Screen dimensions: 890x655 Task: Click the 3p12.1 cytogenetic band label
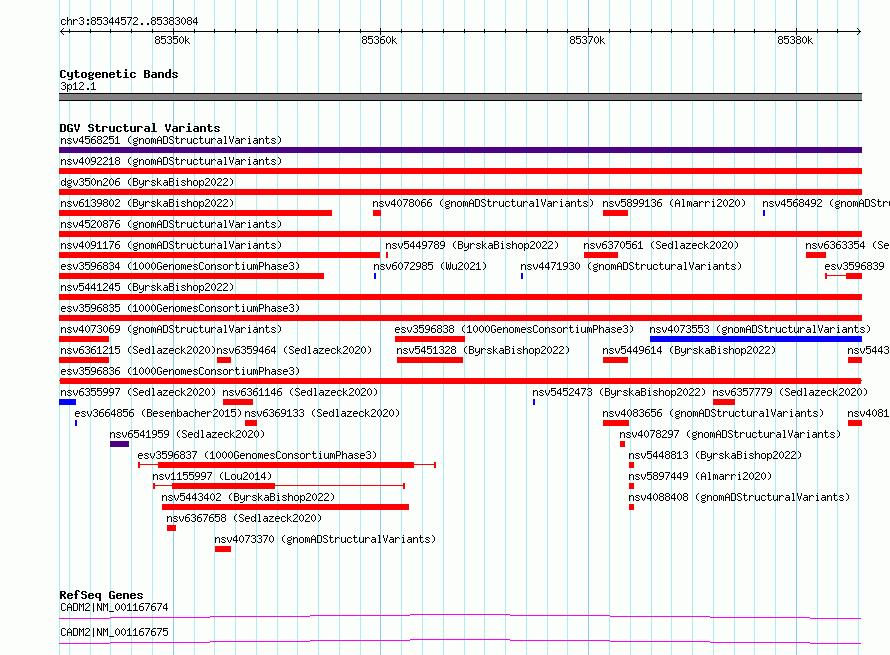tap(78, 86)
